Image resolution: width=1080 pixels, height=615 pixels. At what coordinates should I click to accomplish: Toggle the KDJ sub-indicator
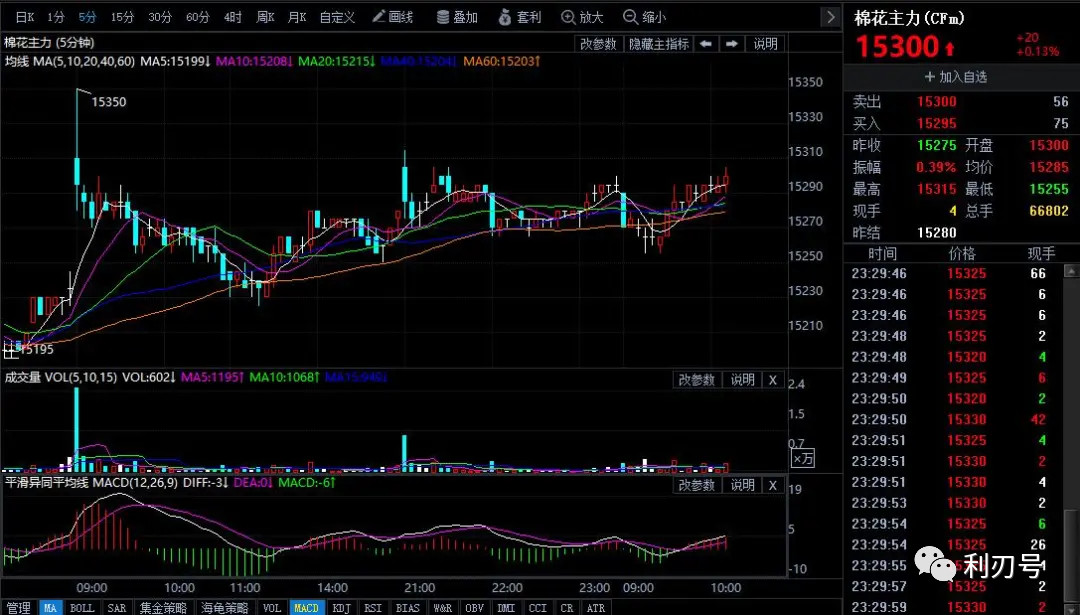tap(341, 607)
